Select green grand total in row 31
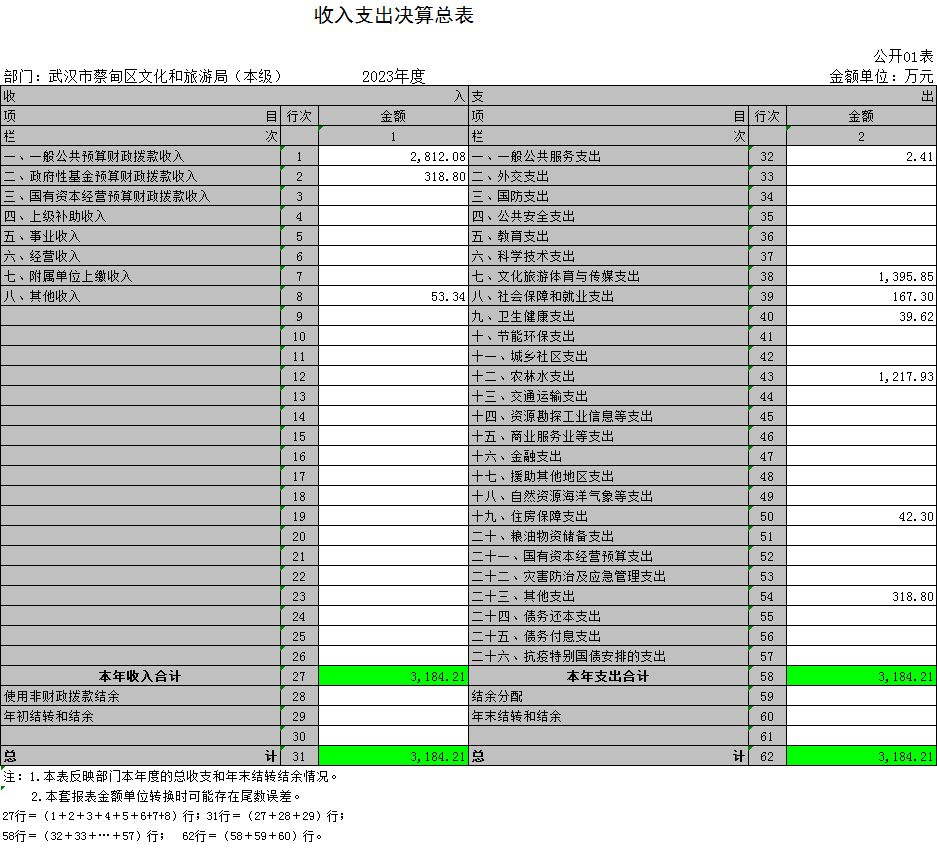This screenshot has height=866, width=937. 393,757
